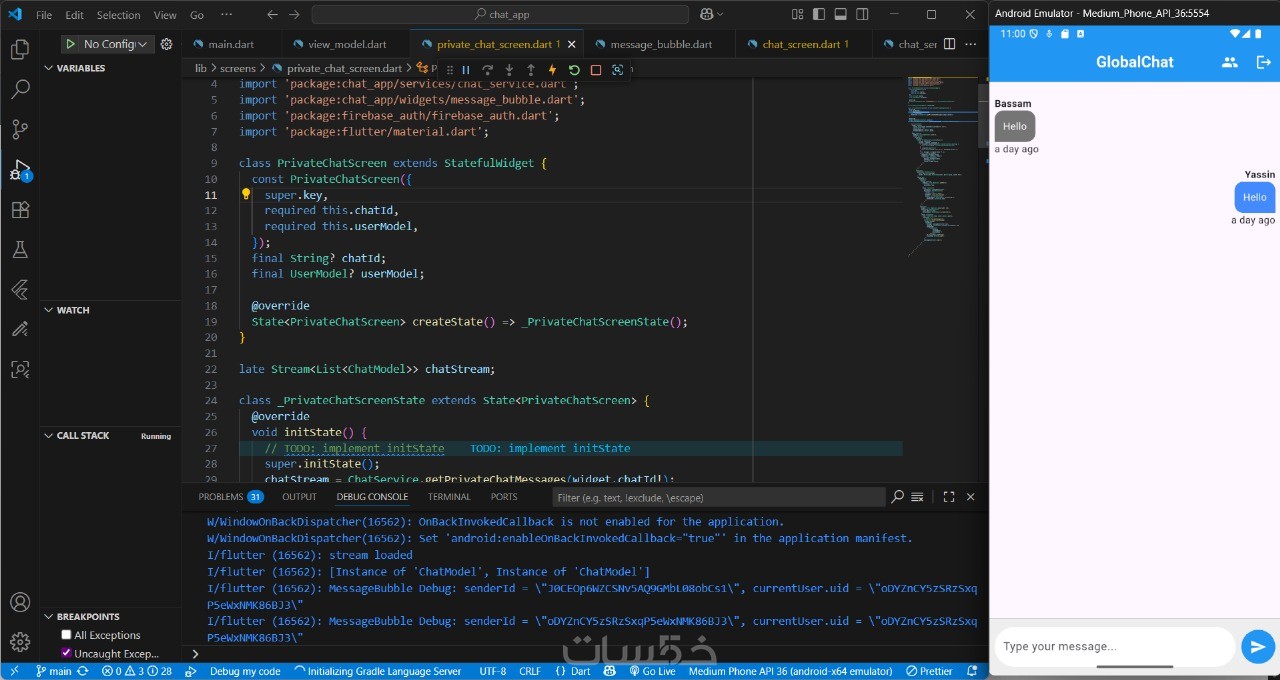Screen dimensions: 1280x680
Task: Open the Source Control view
Action: [19, 129]
